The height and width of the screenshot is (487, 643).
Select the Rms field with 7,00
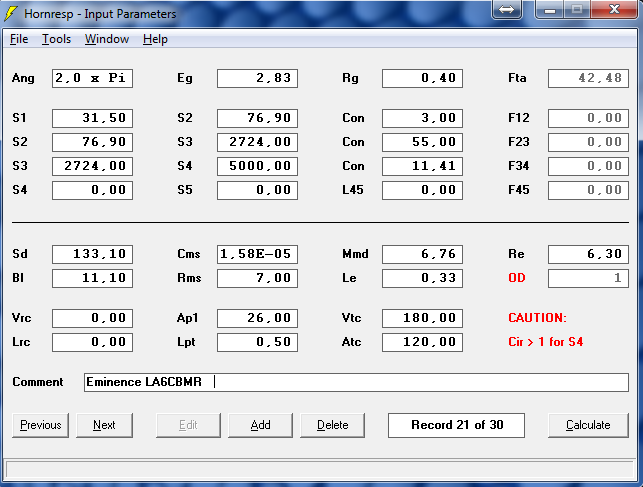click(x=258, y=278)
